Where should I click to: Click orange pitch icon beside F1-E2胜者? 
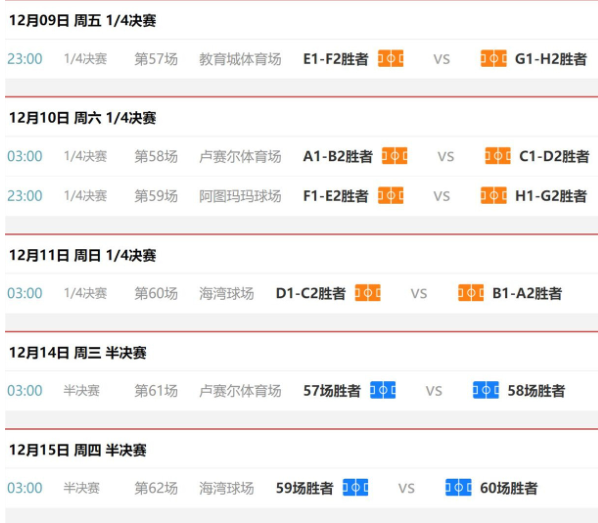tap(391, 196)
